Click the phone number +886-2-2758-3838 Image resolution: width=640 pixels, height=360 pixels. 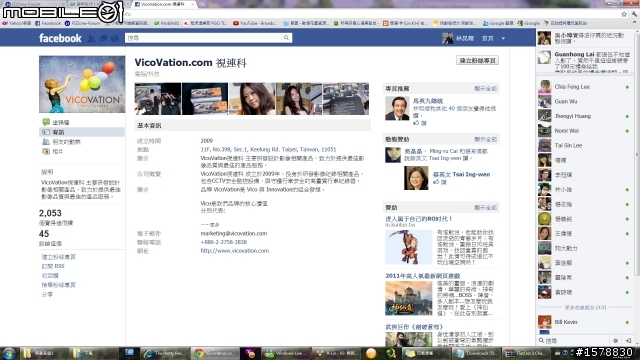click(224, 242)
